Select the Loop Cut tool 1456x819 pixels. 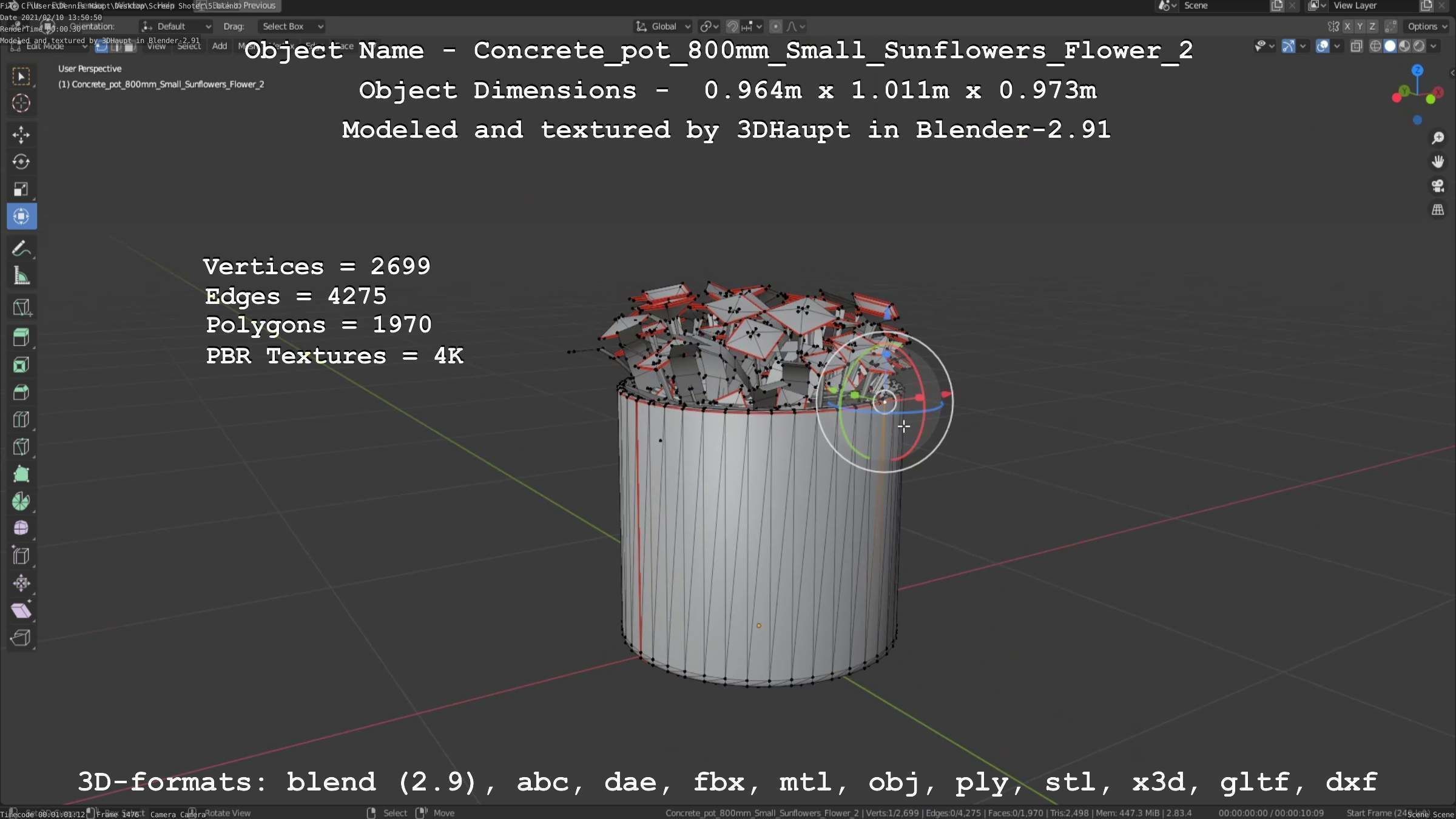coord(21,419)
